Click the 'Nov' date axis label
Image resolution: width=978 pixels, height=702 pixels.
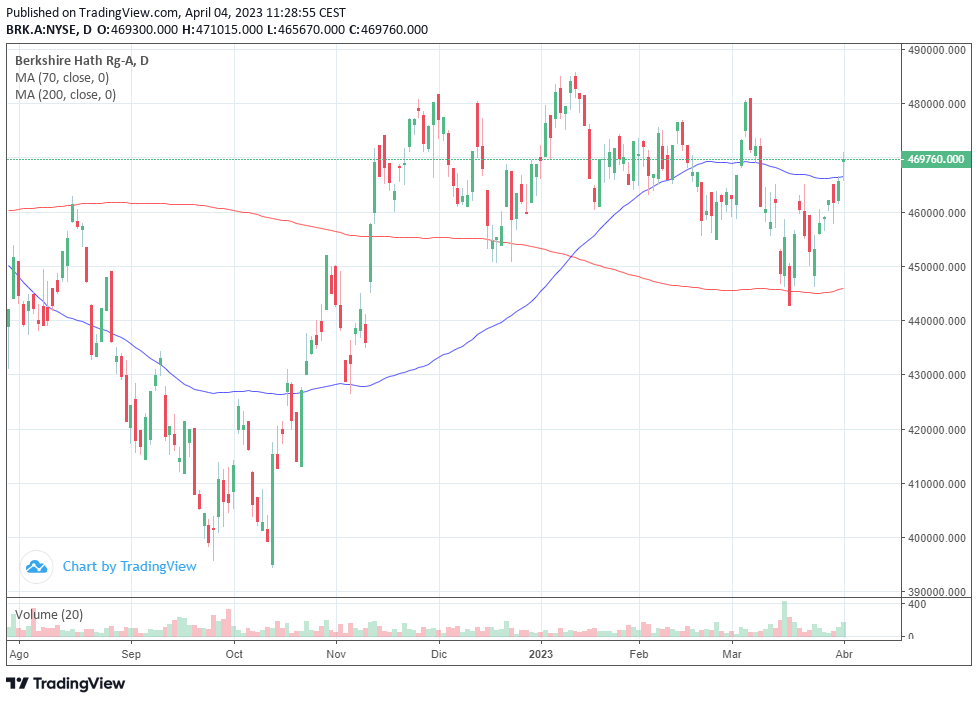(x=336, y=654)
